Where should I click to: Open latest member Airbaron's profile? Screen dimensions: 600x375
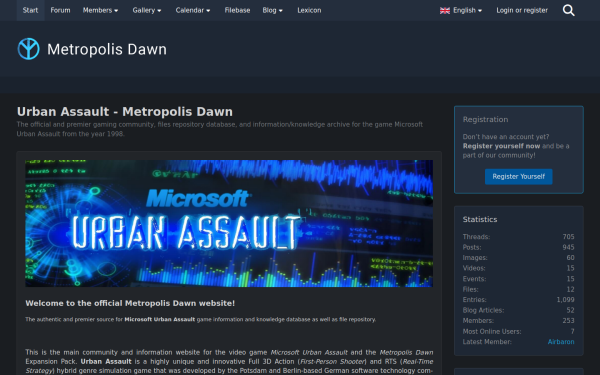[561, 342]
